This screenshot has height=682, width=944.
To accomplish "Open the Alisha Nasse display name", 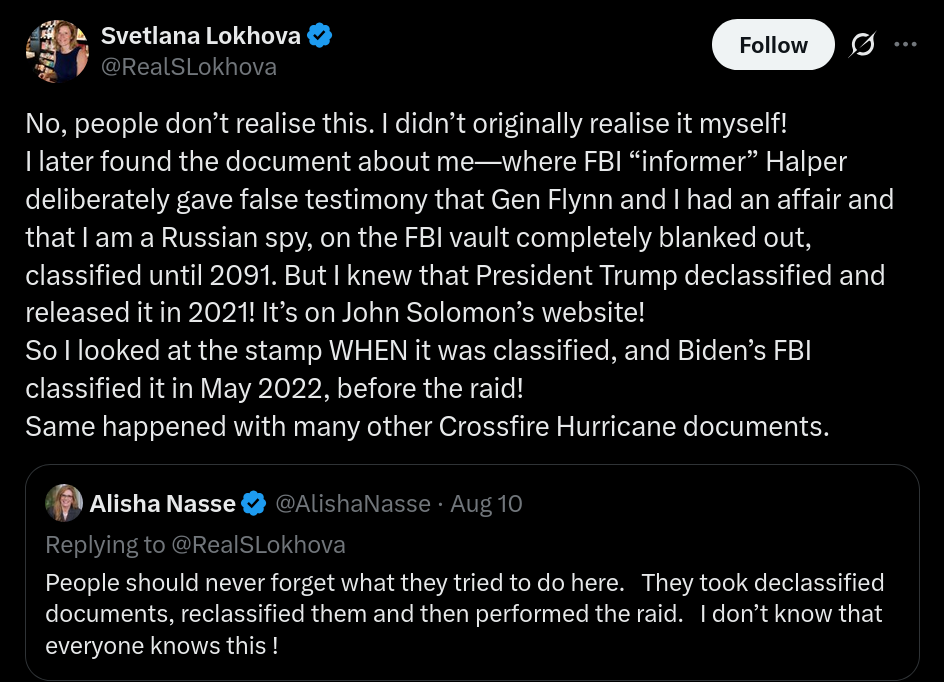I will 162,504.
